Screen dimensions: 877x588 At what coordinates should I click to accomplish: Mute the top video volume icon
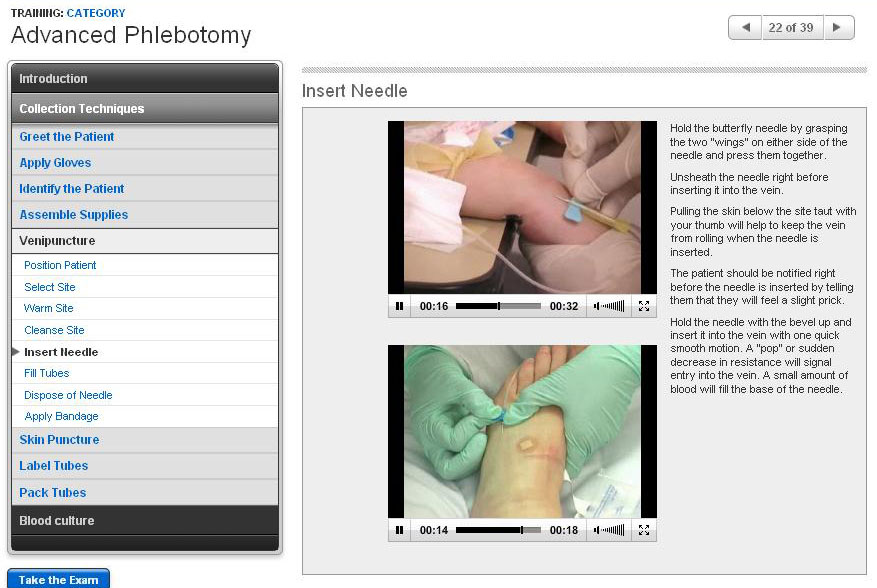(598, 306)
